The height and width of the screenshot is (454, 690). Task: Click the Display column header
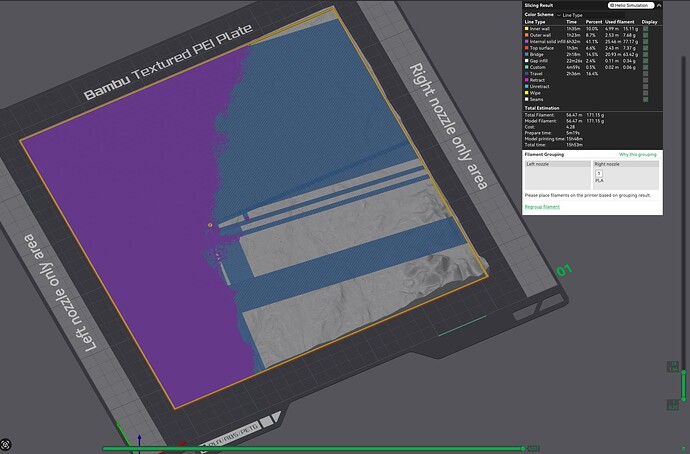(x=650, y=22)
